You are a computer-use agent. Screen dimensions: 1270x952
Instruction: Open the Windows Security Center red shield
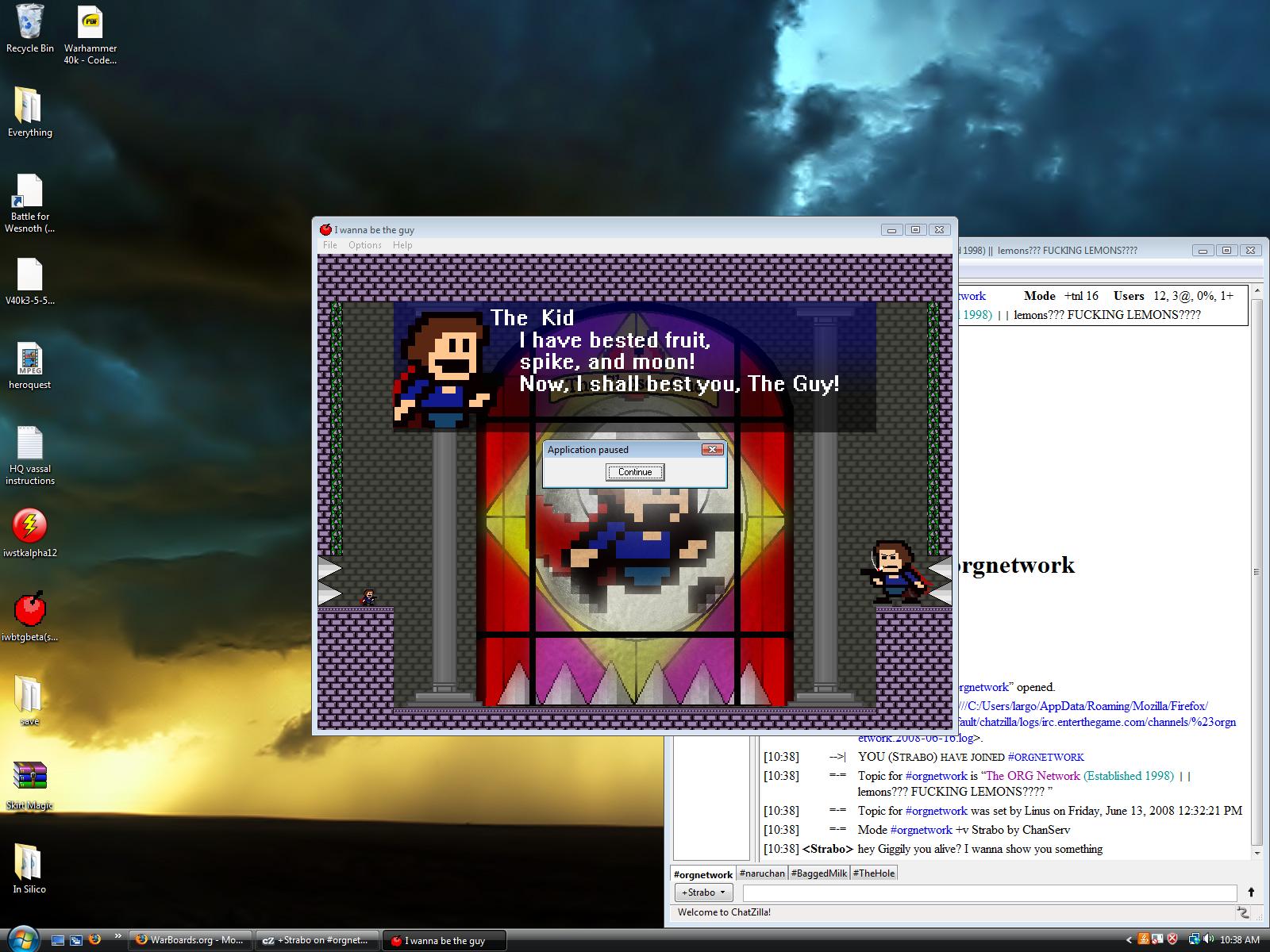(1172, 940)
